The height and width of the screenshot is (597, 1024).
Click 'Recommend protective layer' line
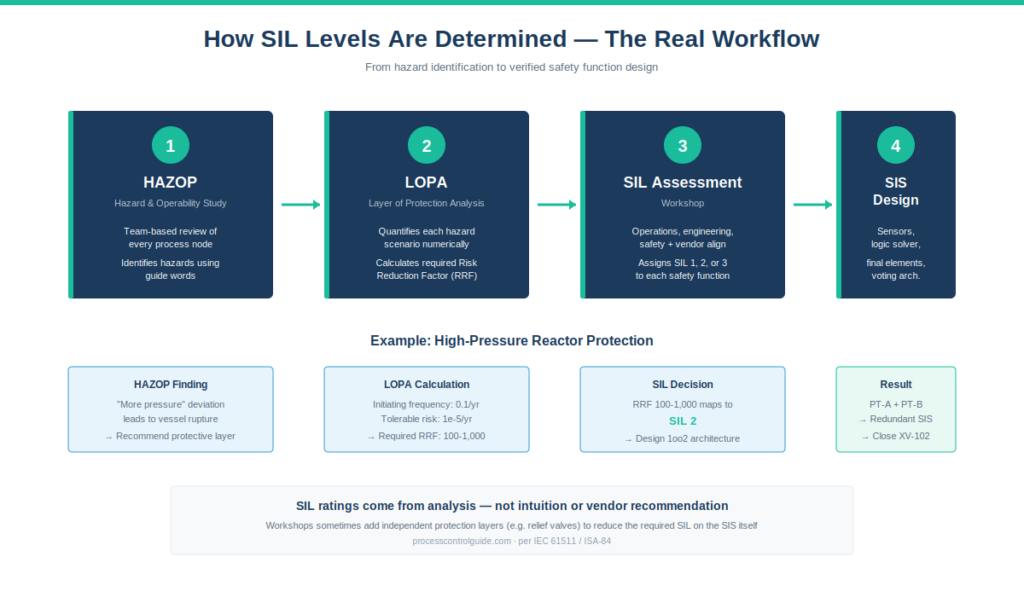[170, 436]
